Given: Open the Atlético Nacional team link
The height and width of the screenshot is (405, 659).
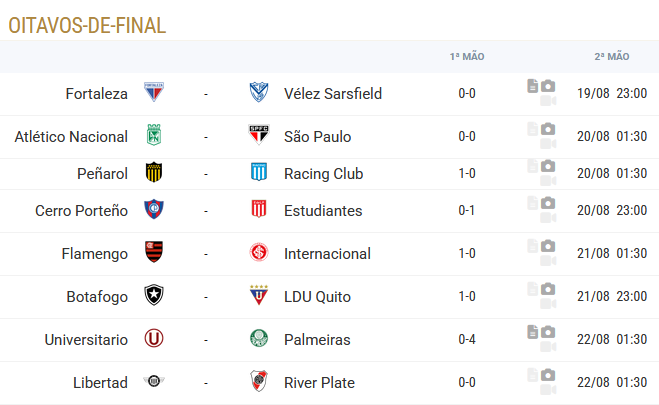Looking at the screenshot, I should [71, 137].
